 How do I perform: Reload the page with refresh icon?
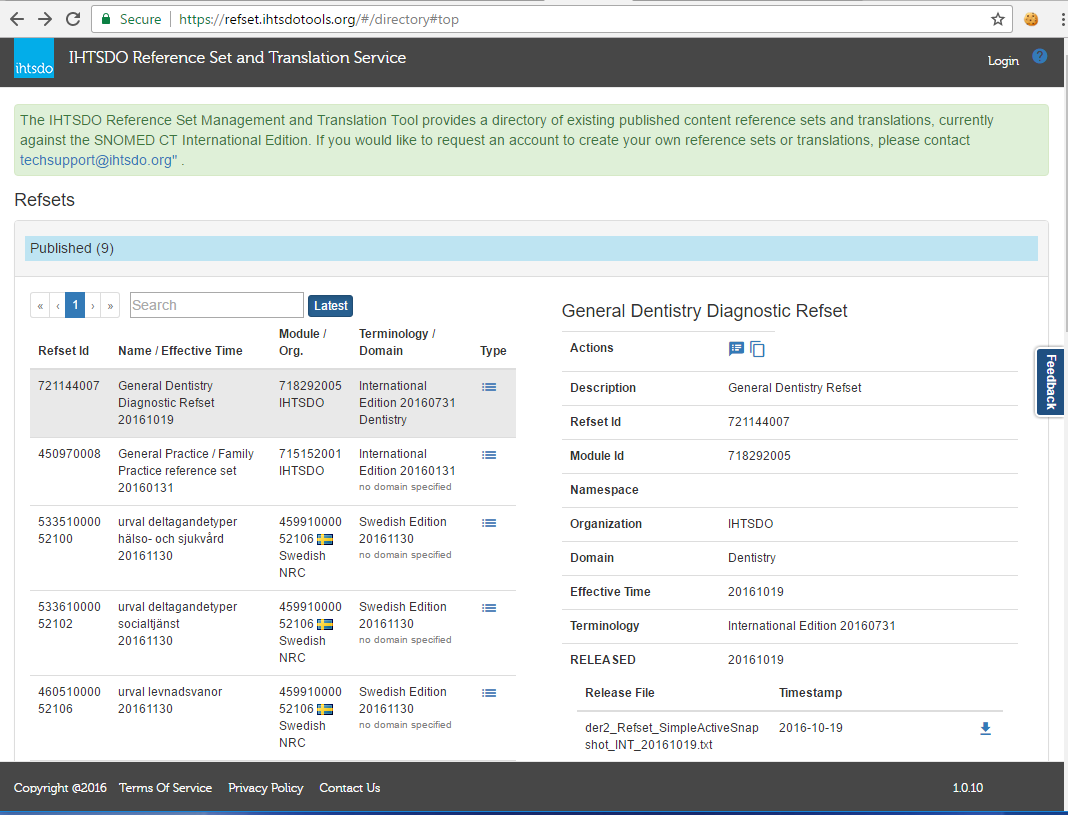pyautogui.click(x=73, y=19)
